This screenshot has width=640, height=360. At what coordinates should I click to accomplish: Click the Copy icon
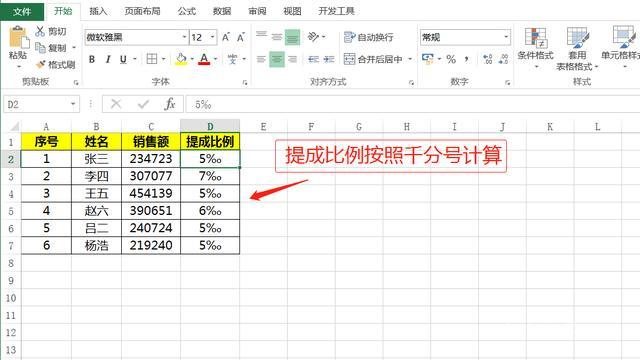(40, 48)
